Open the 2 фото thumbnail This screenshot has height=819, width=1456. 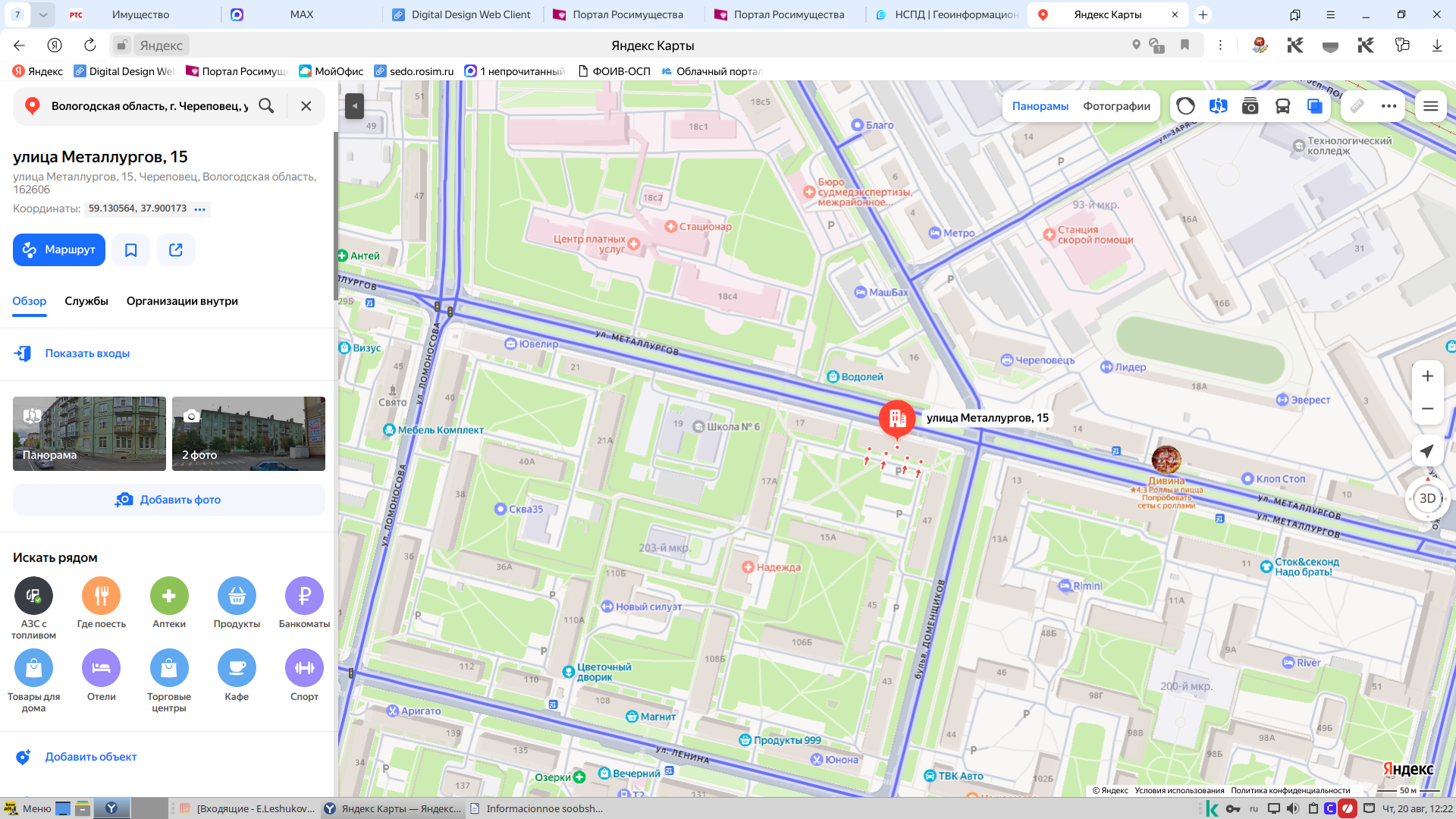pos(249,434)
